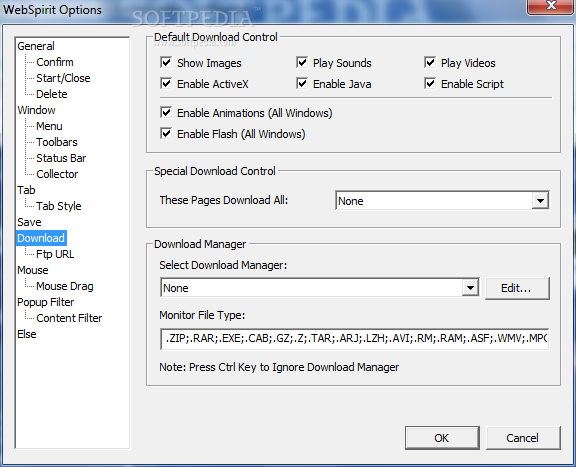Viewport: 576px width, 467px height.
Task: Select General in options tree
Action: [36, 46]
